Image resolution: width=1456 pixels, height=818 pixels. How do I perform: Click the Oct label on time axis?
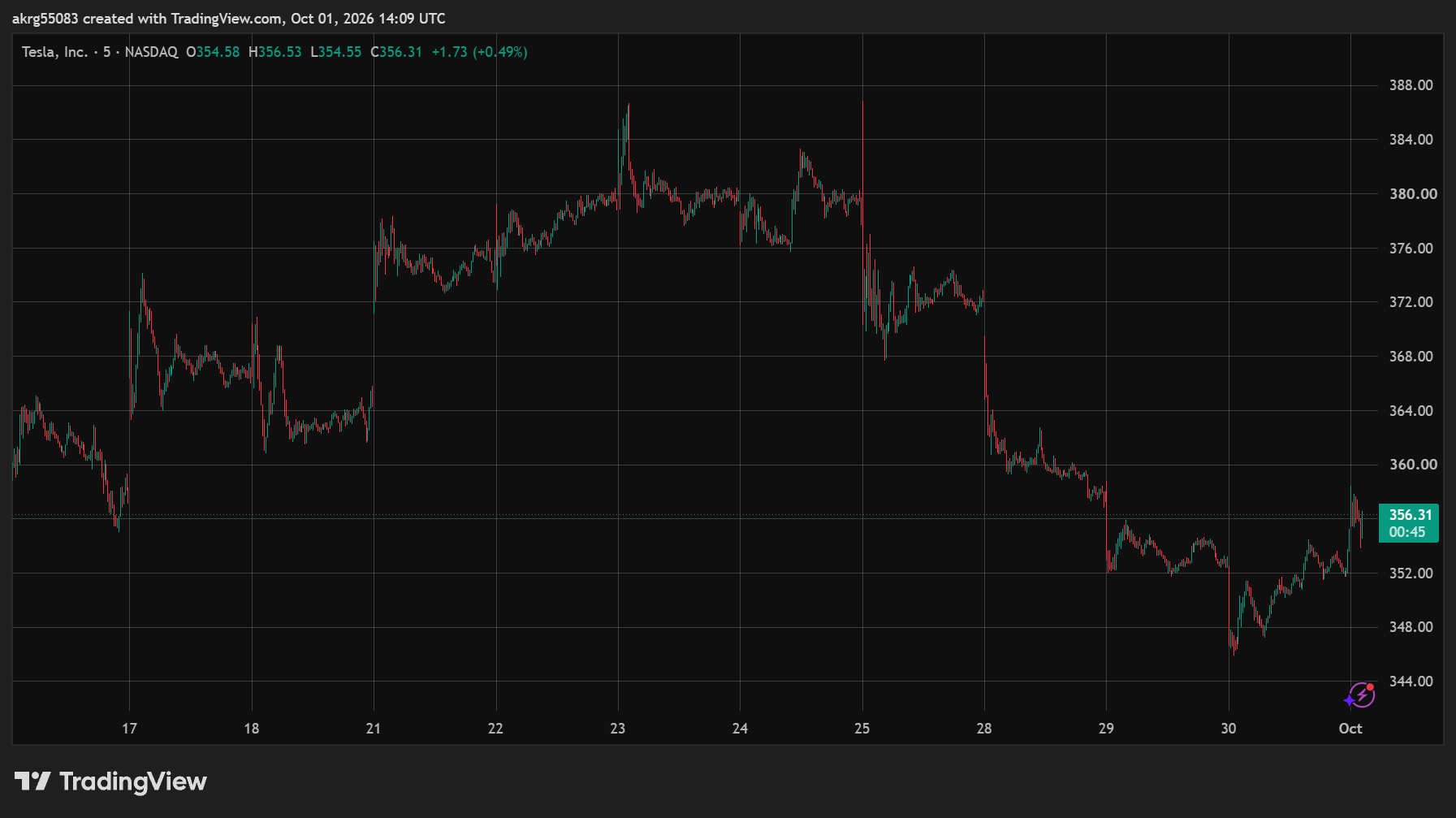(x=1350, y=729)
